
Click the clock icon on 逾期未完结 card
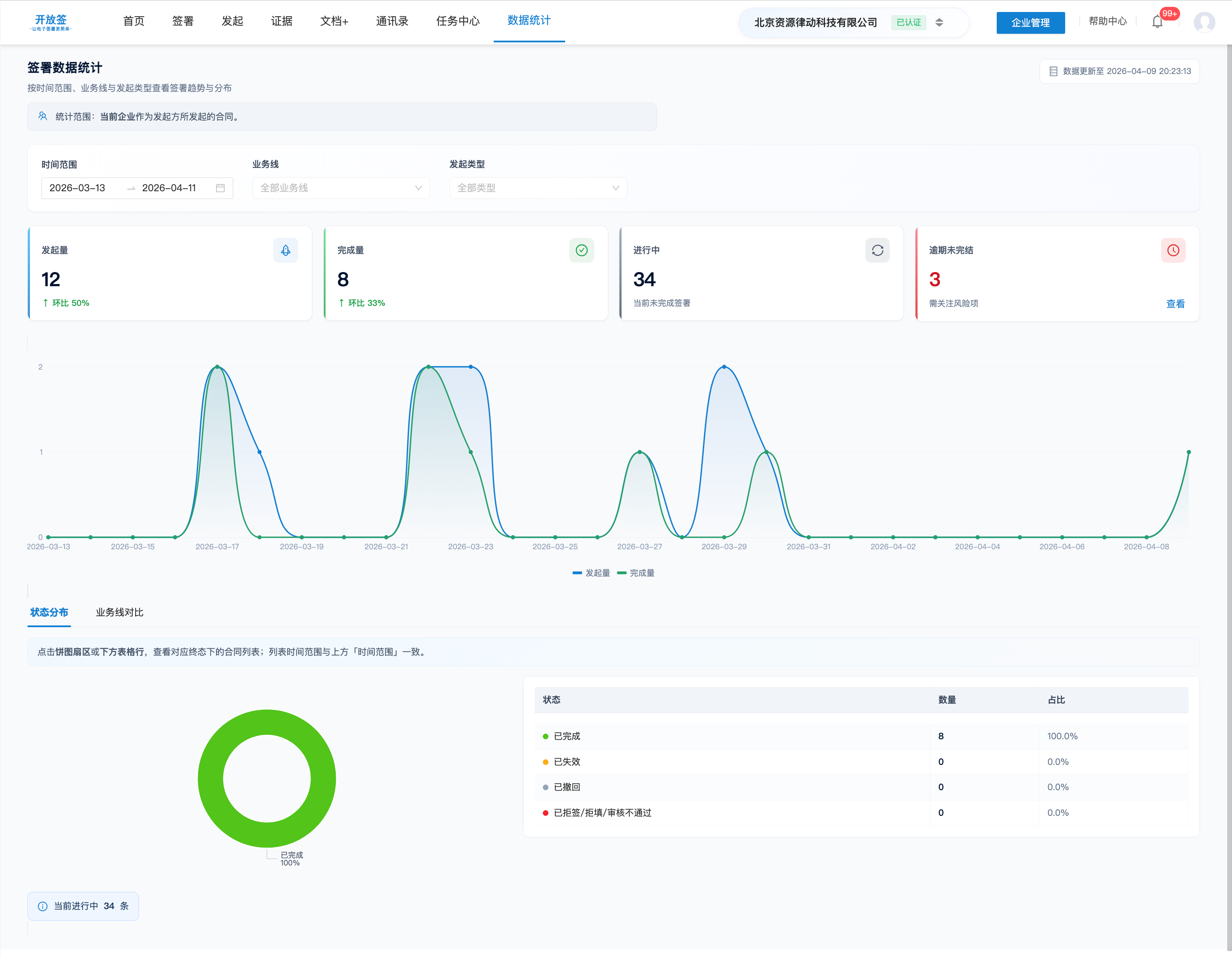click(x=1173, y=250)
